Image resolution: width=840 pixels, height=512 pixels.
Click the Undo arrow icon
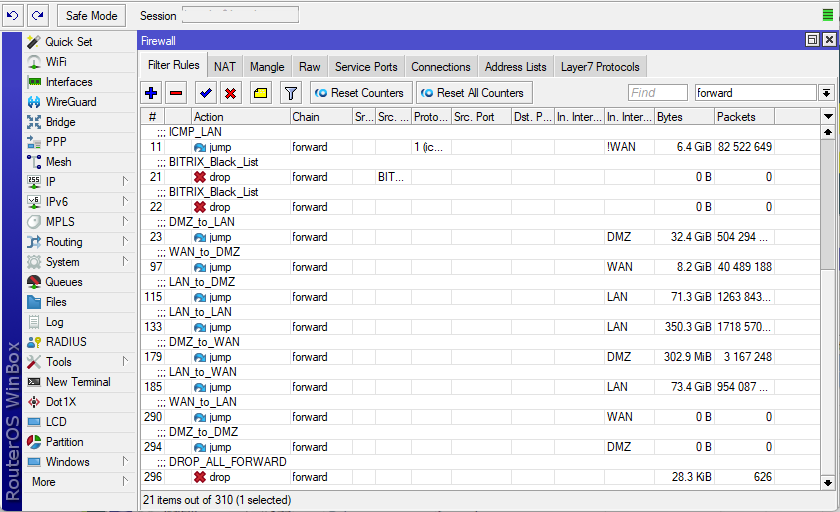(13, 15)
